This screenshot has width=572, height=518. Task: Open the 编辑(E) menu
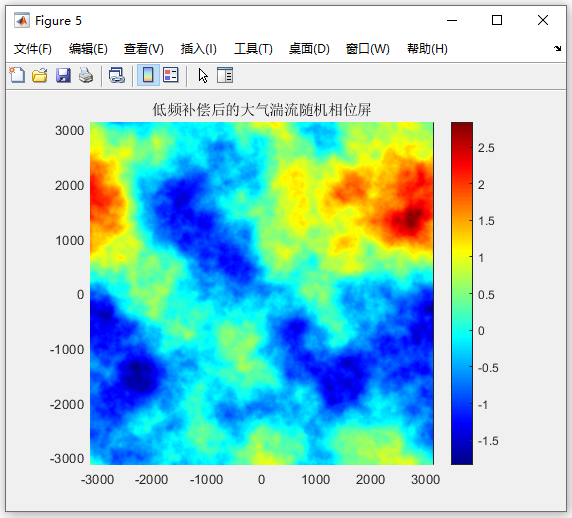point(88,49)
